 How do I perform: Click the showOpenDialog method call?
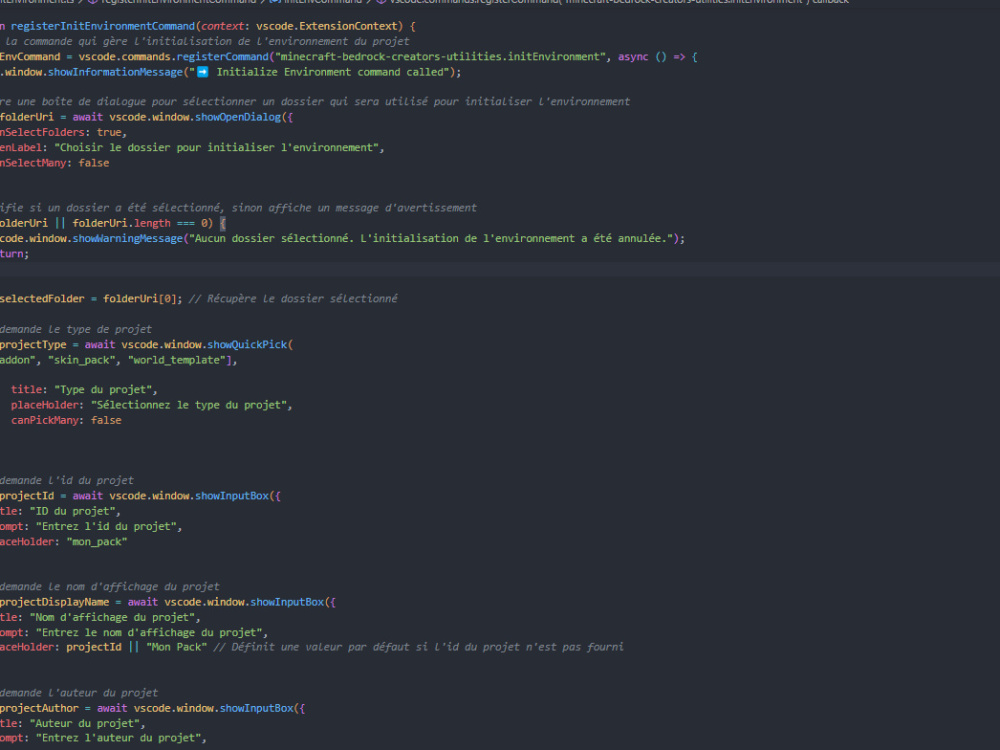[238, 117]
